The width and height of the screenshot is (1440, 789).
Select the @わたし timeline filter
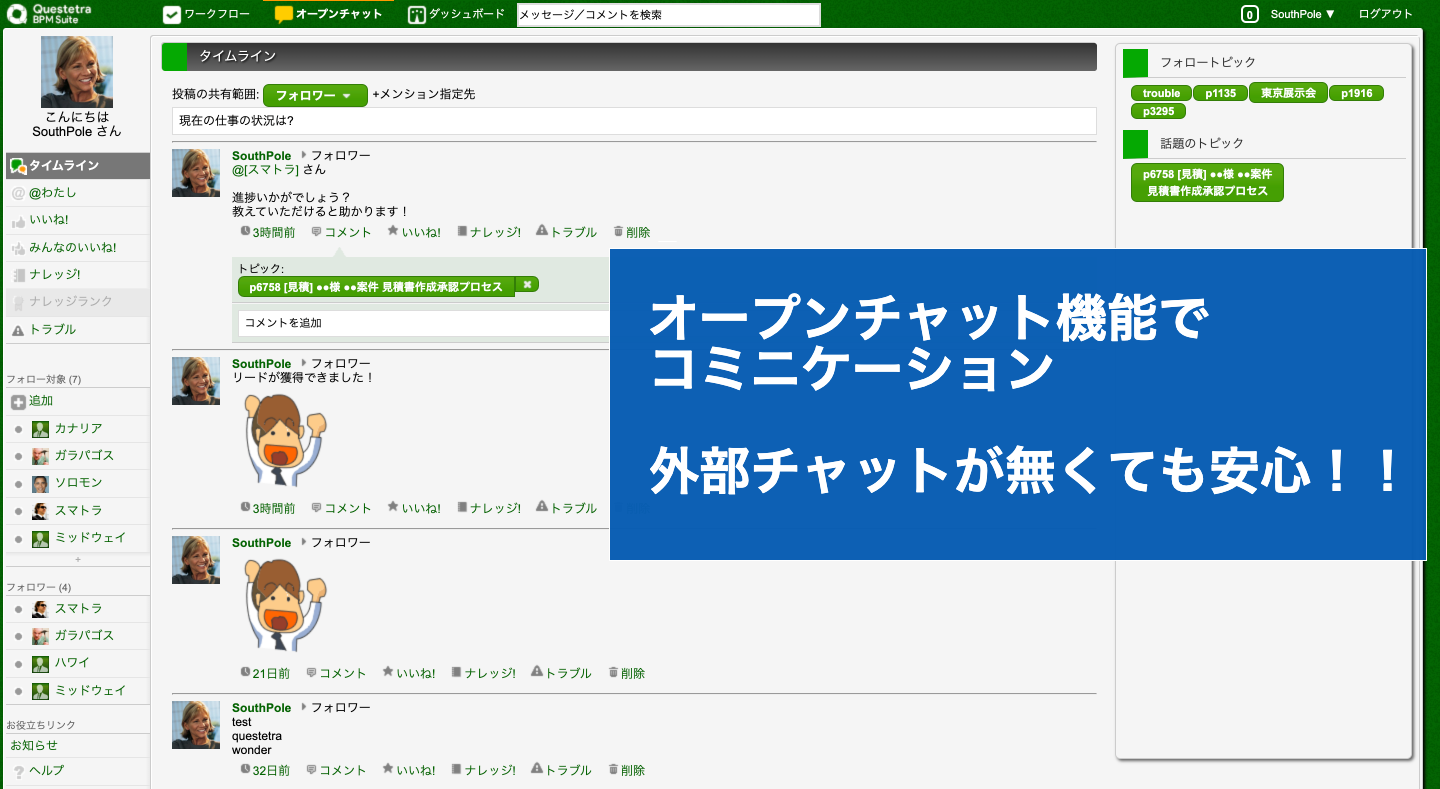(52, 193)
